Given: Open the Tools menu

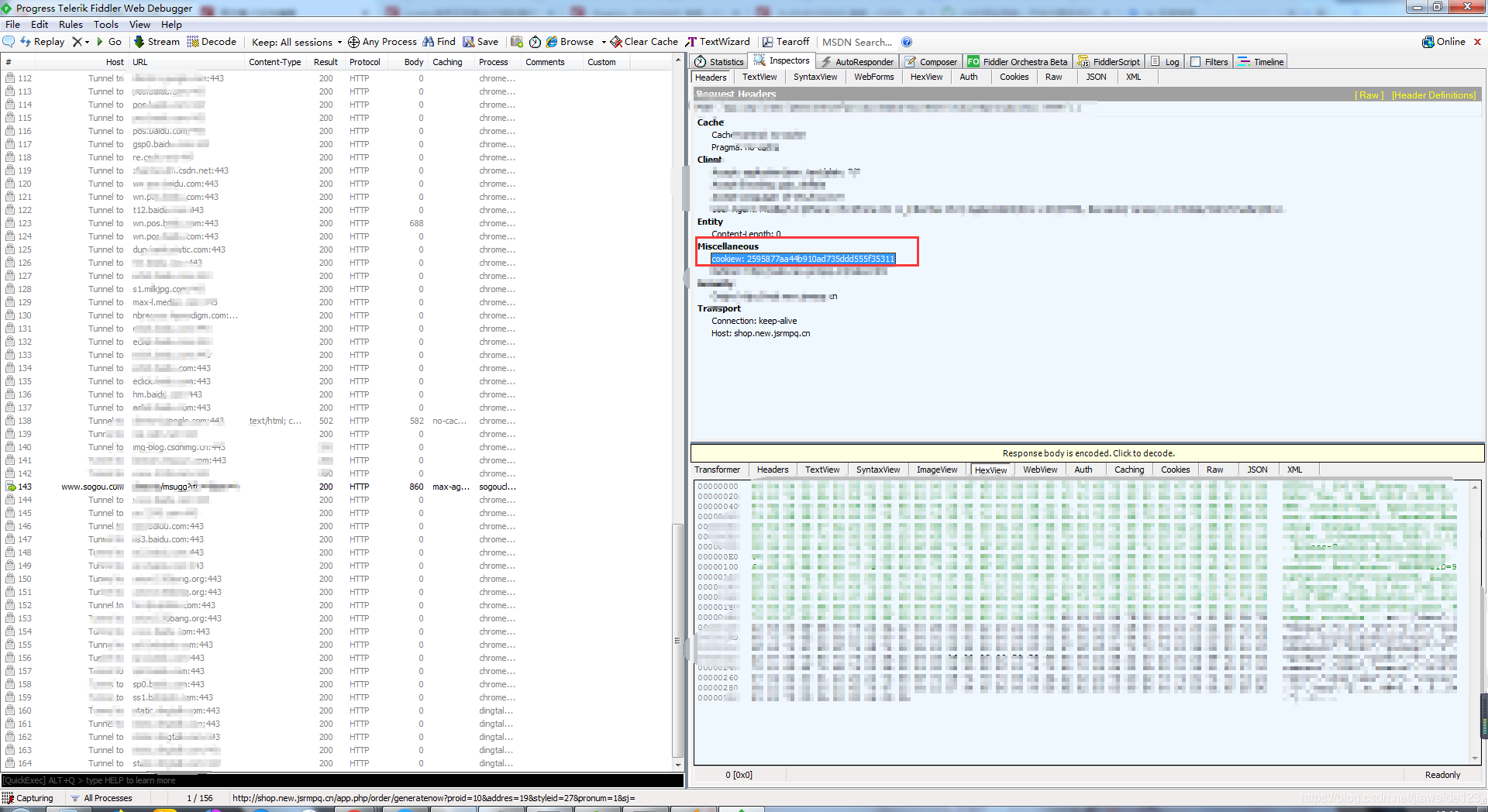Looking at the screenshot, I should tap(106, 24).
